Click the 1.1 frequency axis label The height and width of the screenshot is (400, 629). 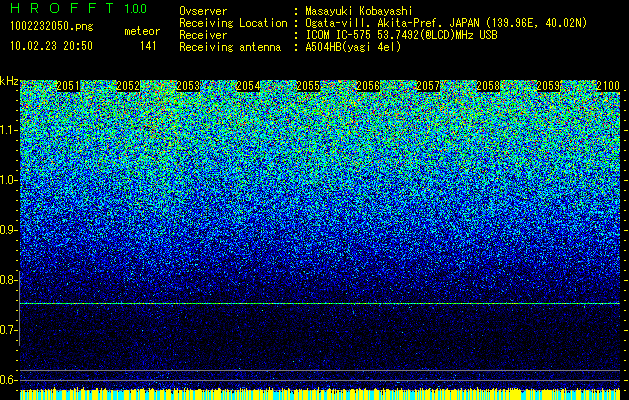8,130
